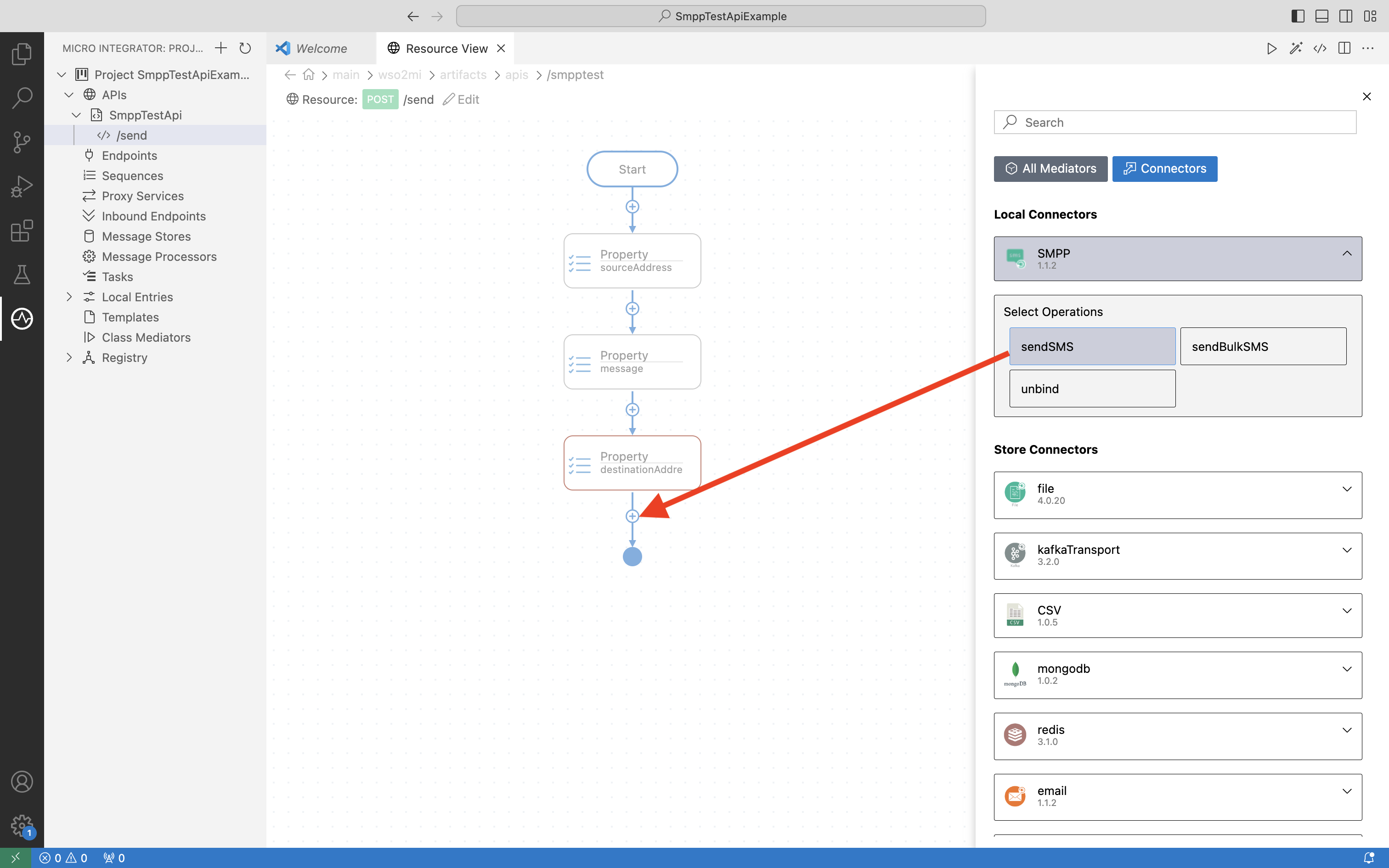
Task: Refresh the Micro Integrator project explorer
Action: point(245,48)
